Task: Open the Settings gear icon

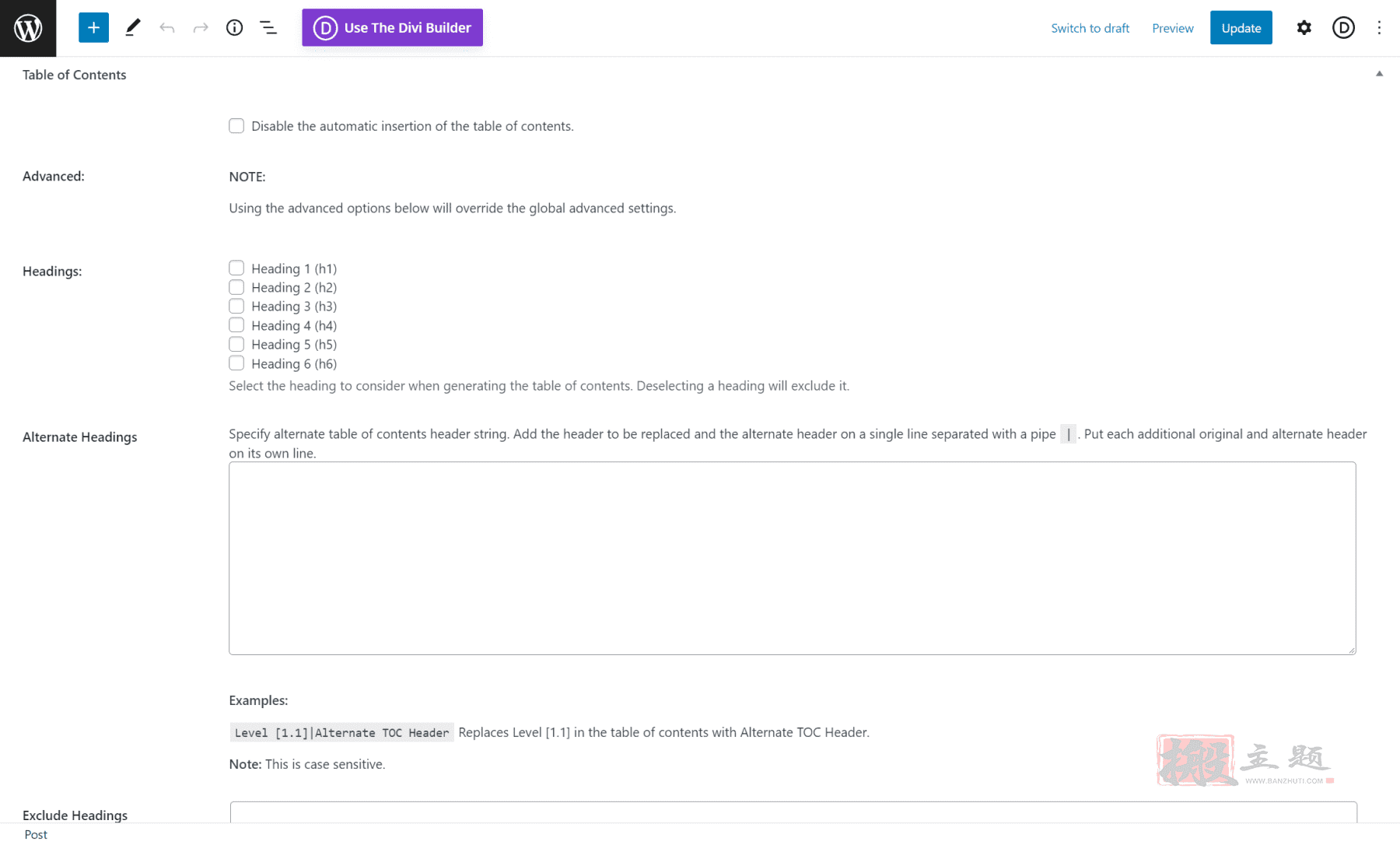Action: pos(1304,28)
